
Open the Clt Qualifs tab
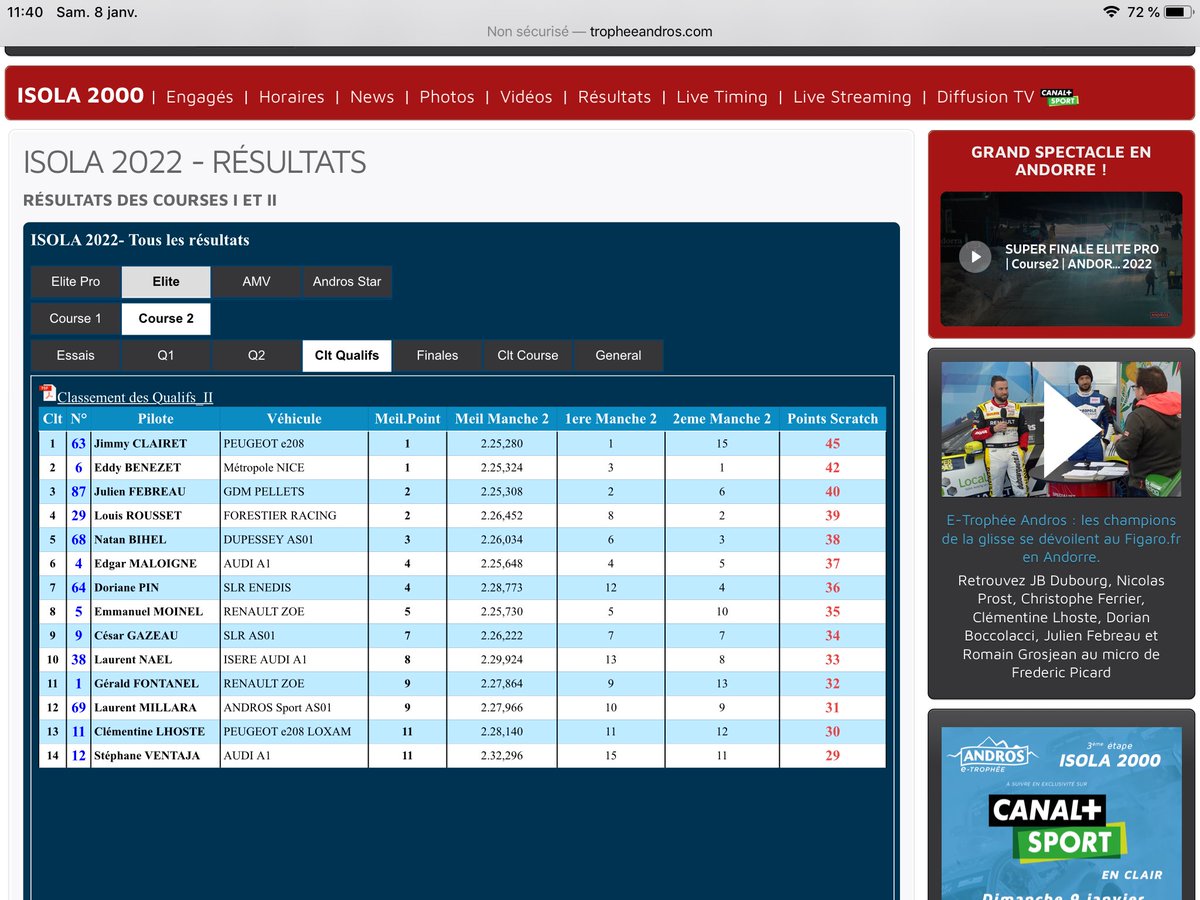point(347,356)
